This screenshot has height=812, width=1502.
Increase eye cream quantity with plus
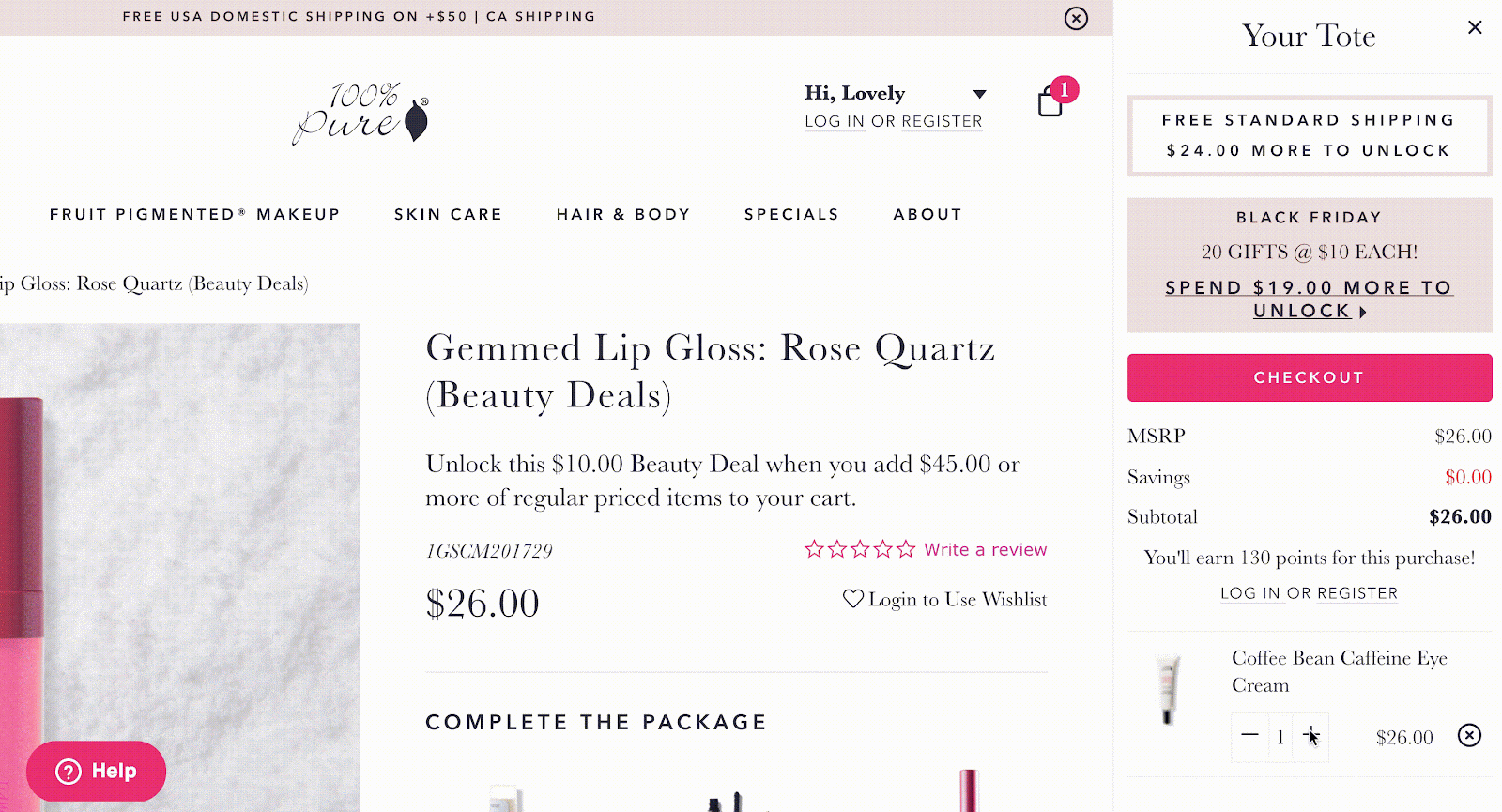[x=1310, y=736]
